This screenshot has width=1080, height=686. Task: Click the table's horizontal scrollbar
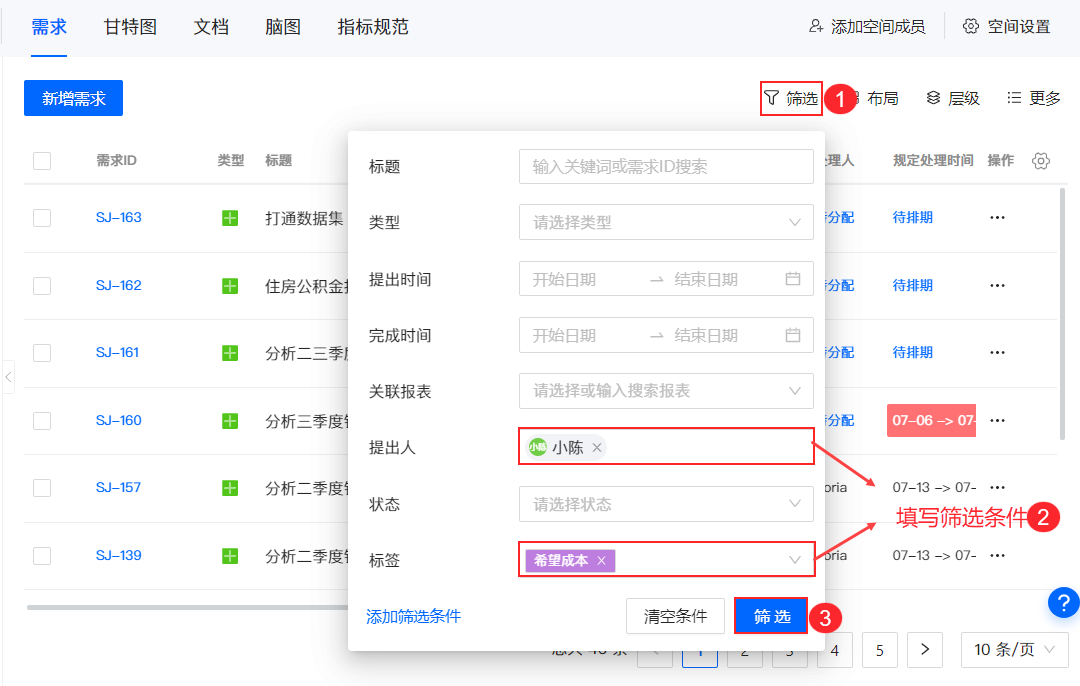click(x=187, y=607)
